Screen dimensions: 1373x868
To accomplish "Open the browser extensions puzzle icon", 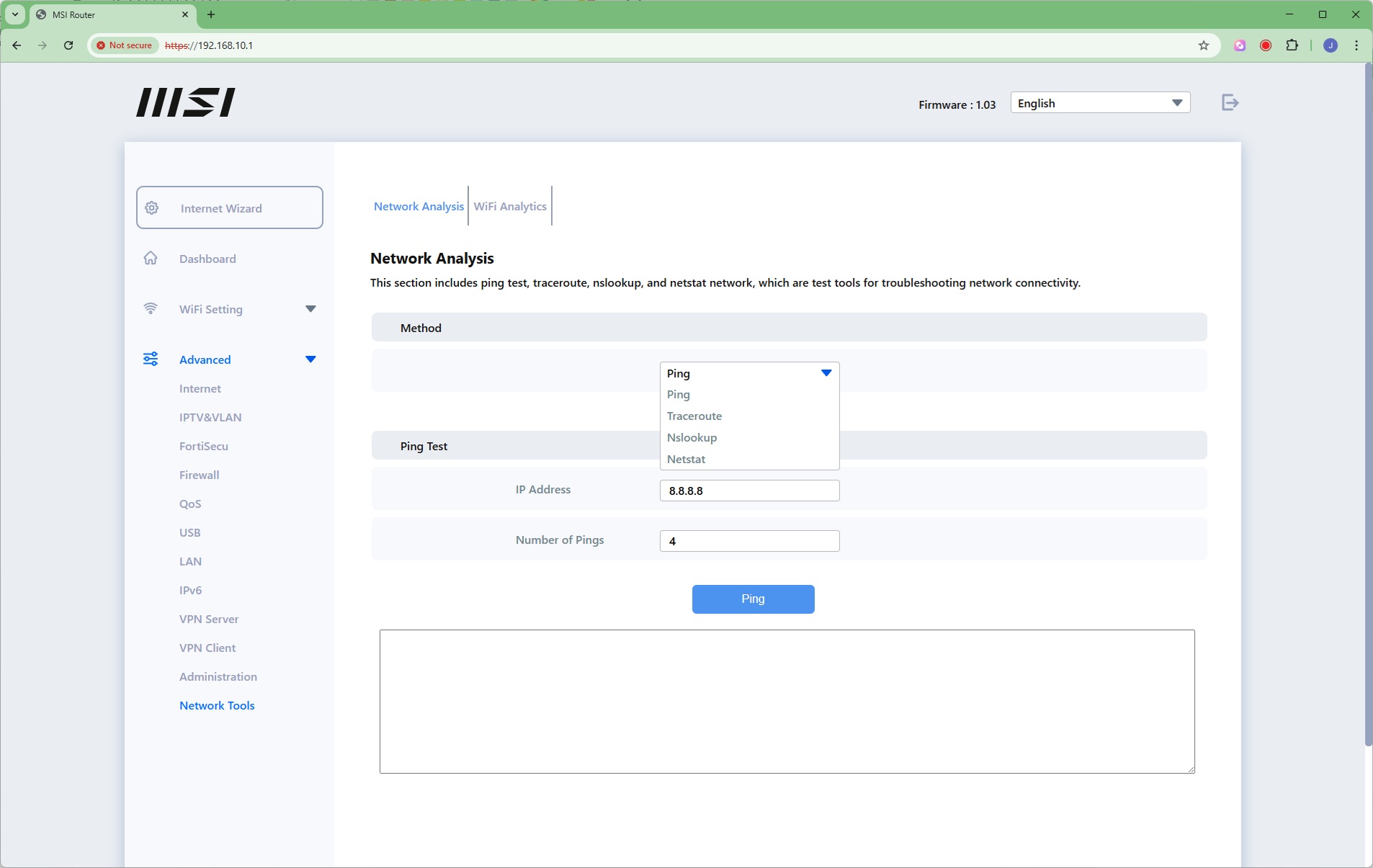I will click(1292, 45).
